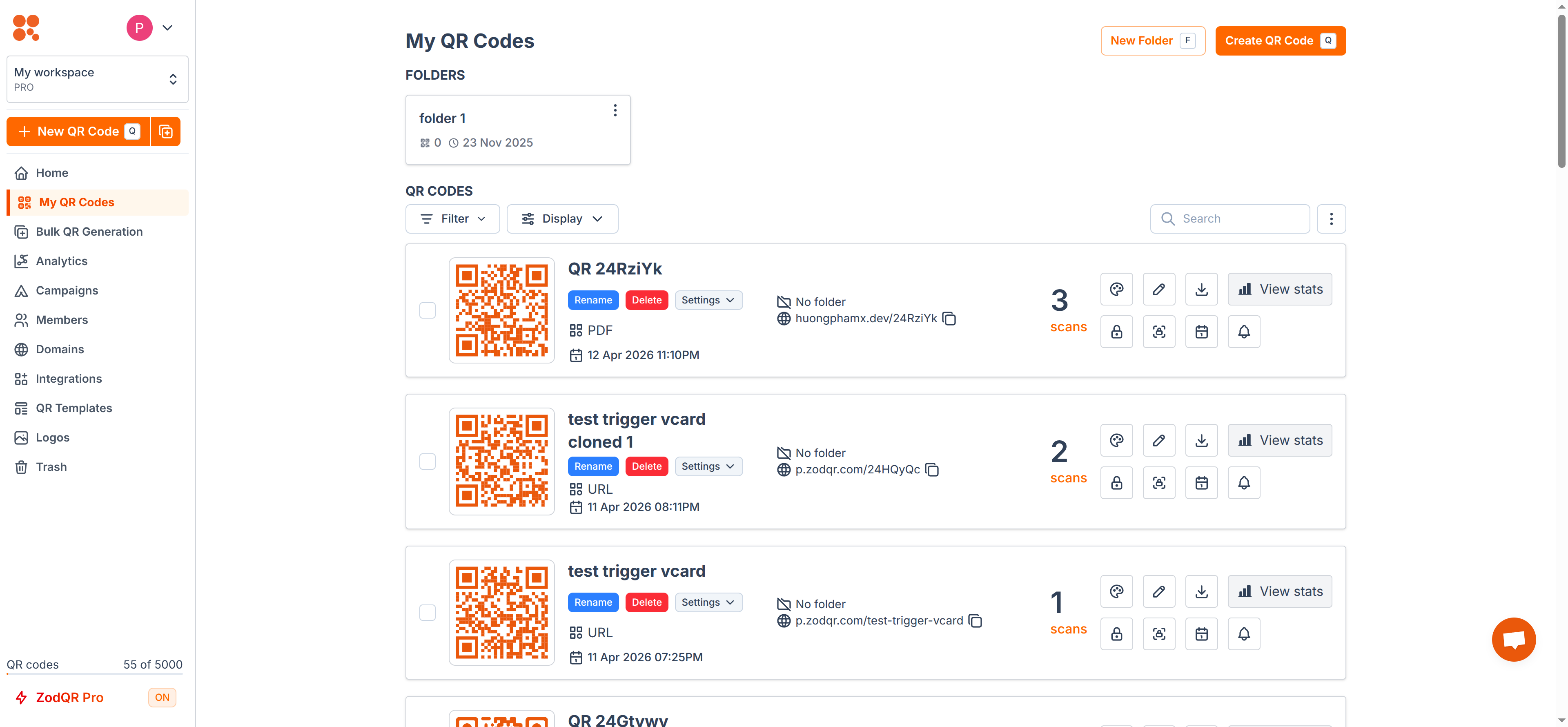Navigate to Analytics
This screenshot has height=727, width=1568.
pyautogui.click(x=98, y=261)
